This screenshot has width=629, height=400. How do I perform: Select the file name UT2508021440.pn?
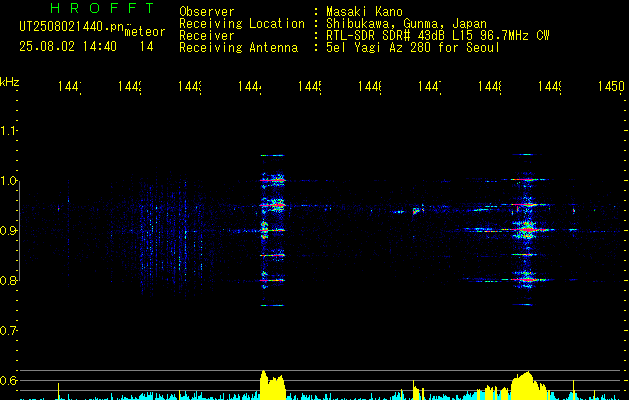pos(71,27)
